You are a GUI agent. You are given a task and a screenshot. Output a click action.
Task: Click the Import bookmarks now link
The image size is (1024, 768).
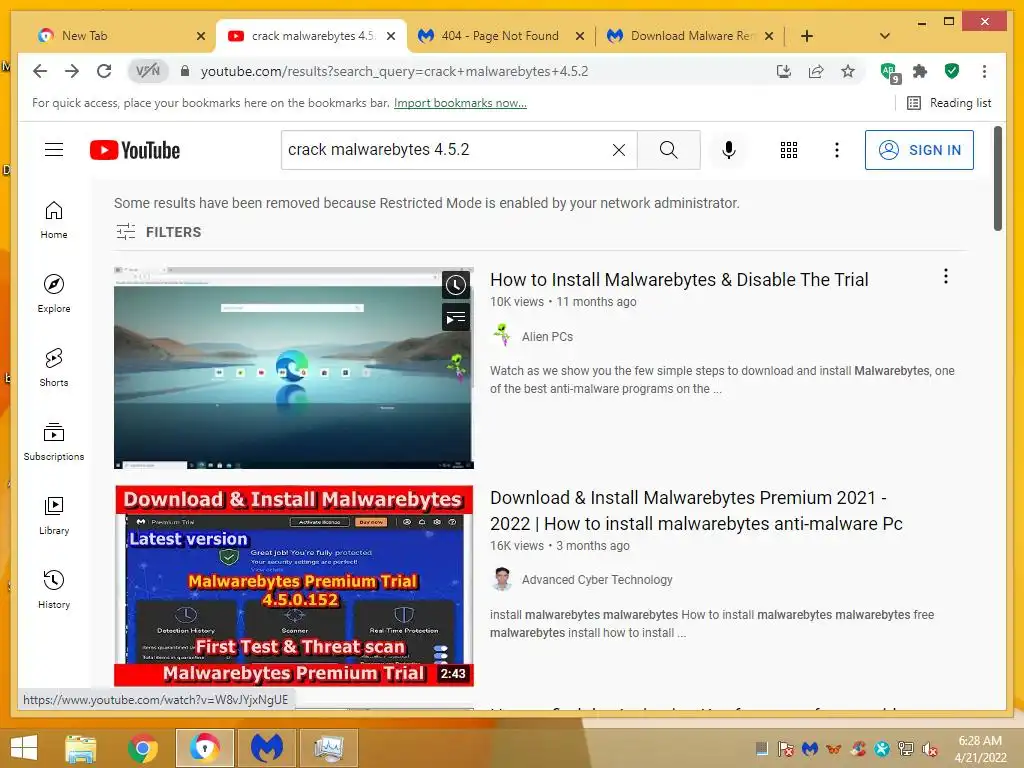click(x=460, y=103)
